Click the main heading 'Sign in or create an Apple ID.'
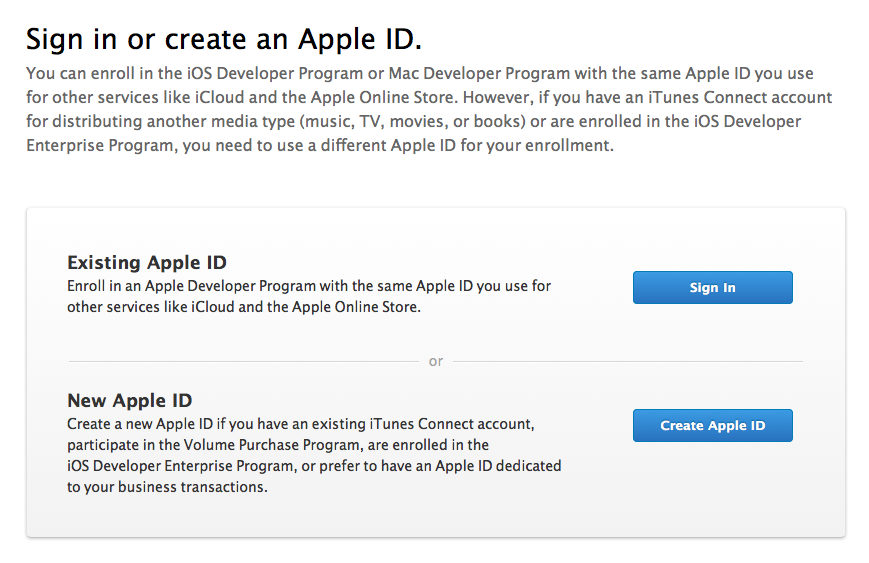 coord(224,40)
